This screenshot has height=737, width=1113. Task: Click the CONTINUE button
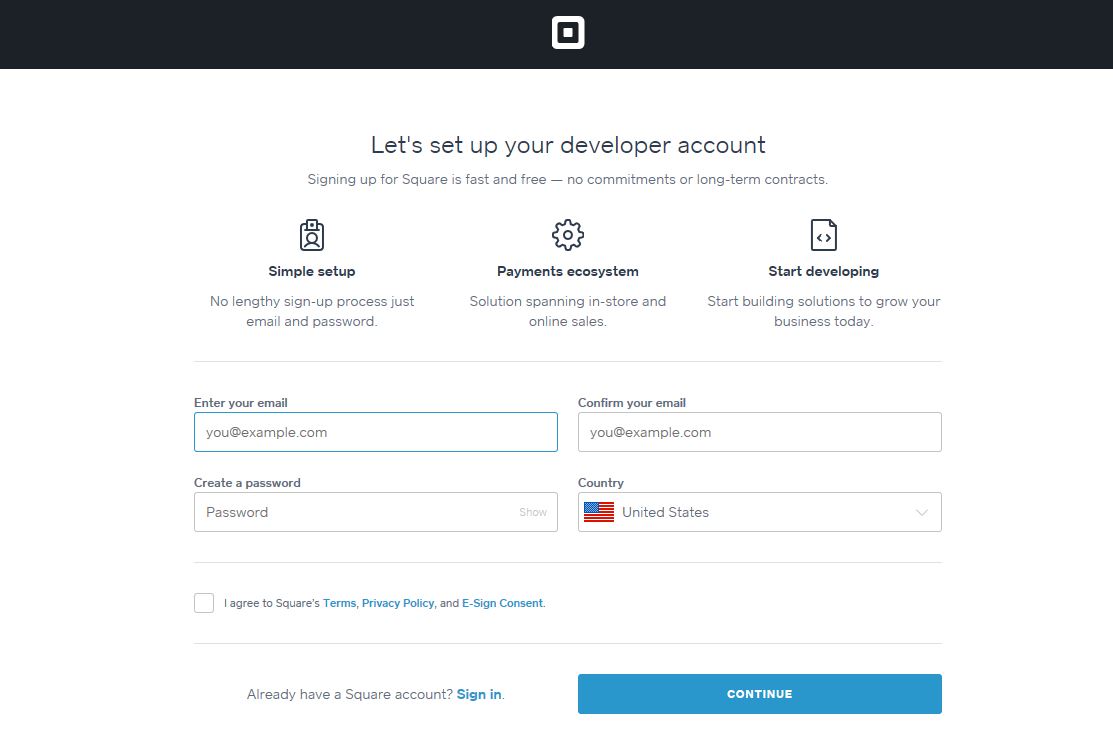tap(760, 694)
